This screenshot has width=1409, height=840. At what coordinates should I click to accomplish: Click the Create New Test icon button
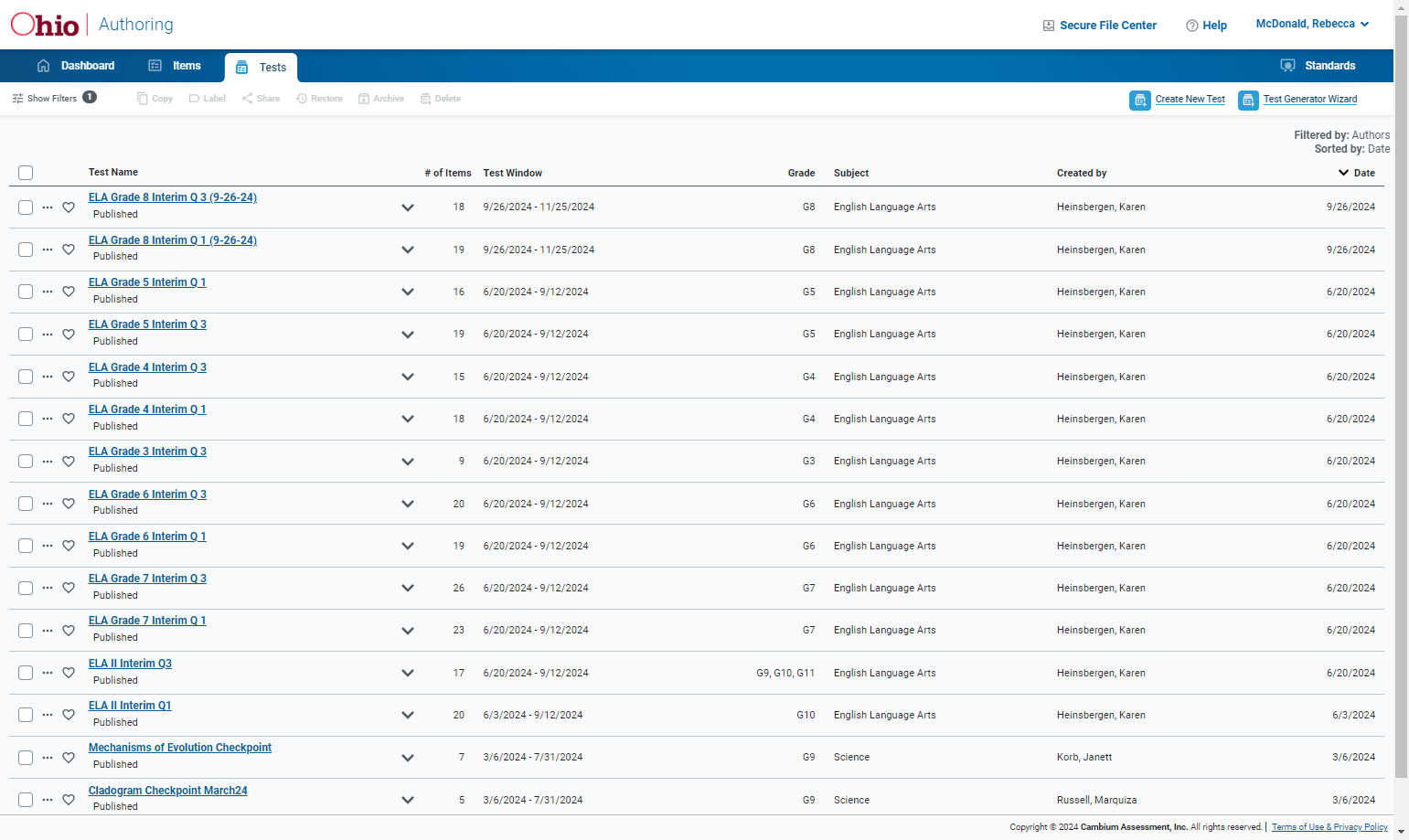click(1140, 101)
